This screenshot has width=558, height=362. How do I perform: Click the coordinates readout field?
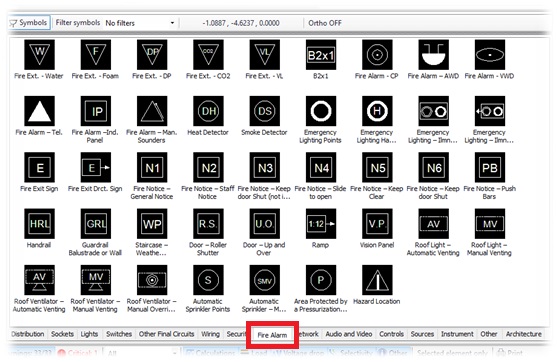click(241, 23)
